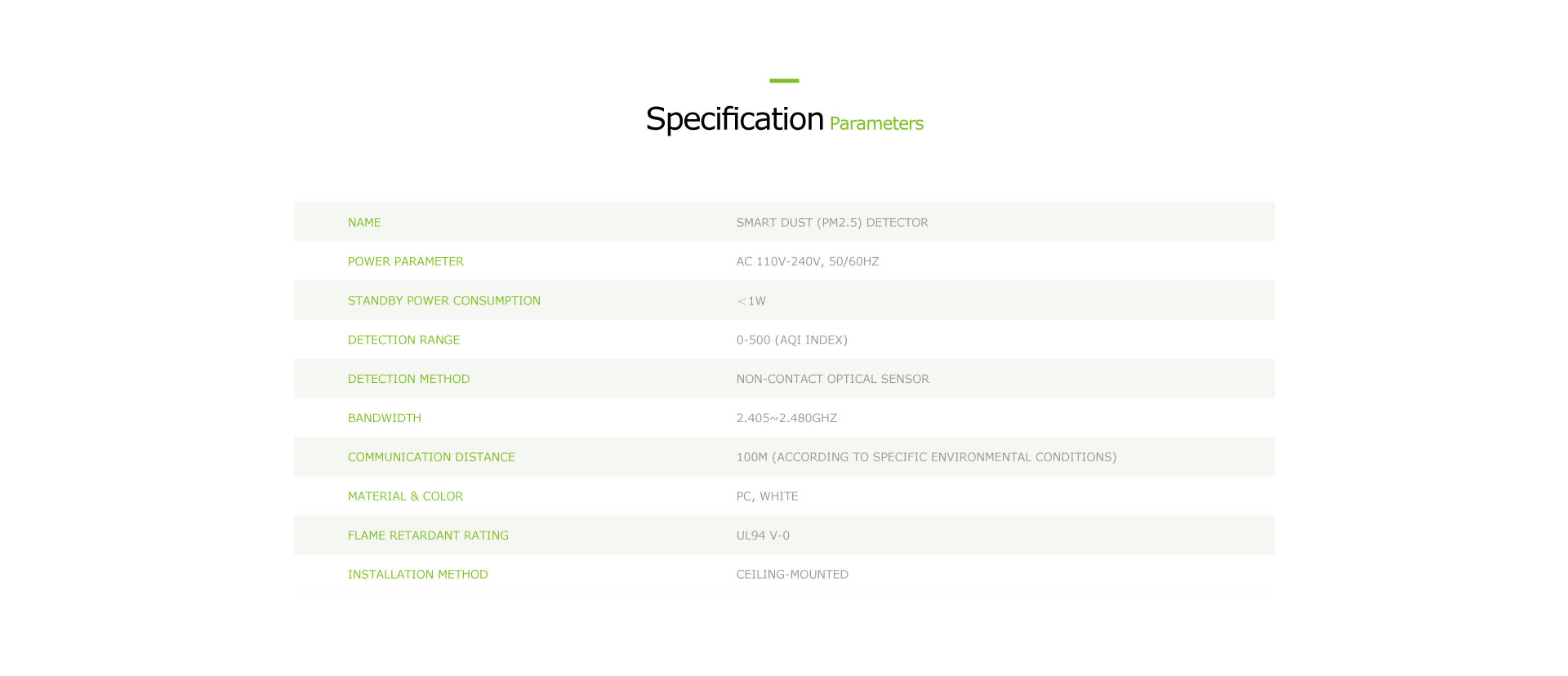1568x676 pixels.
Task: Click the UL94 V-0 flame rating value
Action: [763, 536]
